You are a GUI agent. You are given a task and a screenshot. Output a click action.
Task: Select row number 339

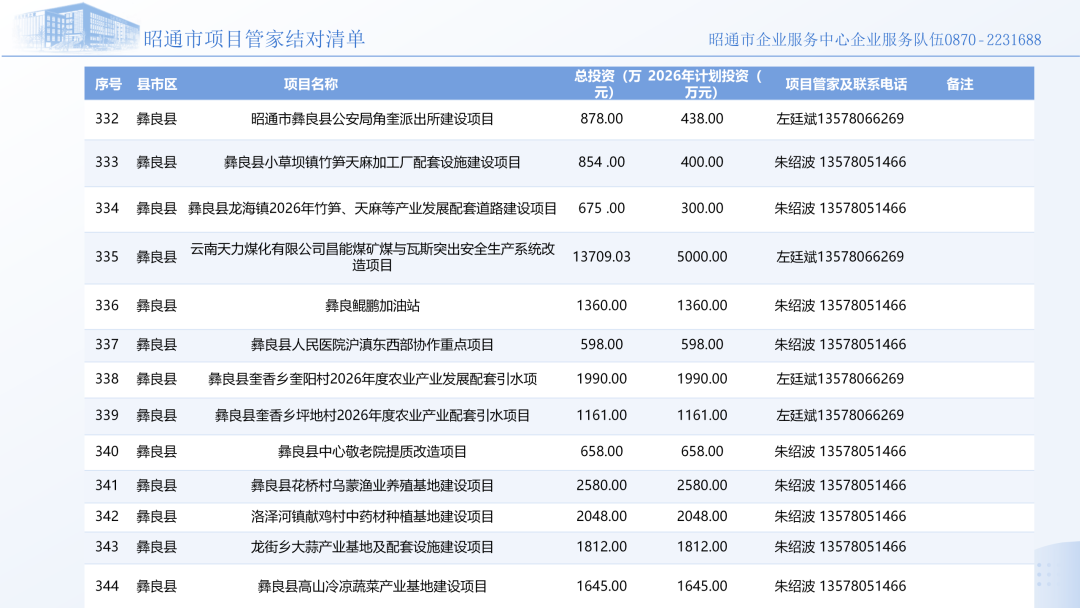coord(107,415)
